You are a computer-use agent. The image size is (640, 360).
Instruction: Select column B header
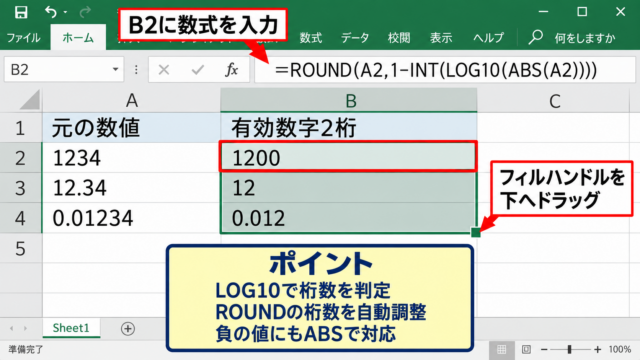[349, 100]
